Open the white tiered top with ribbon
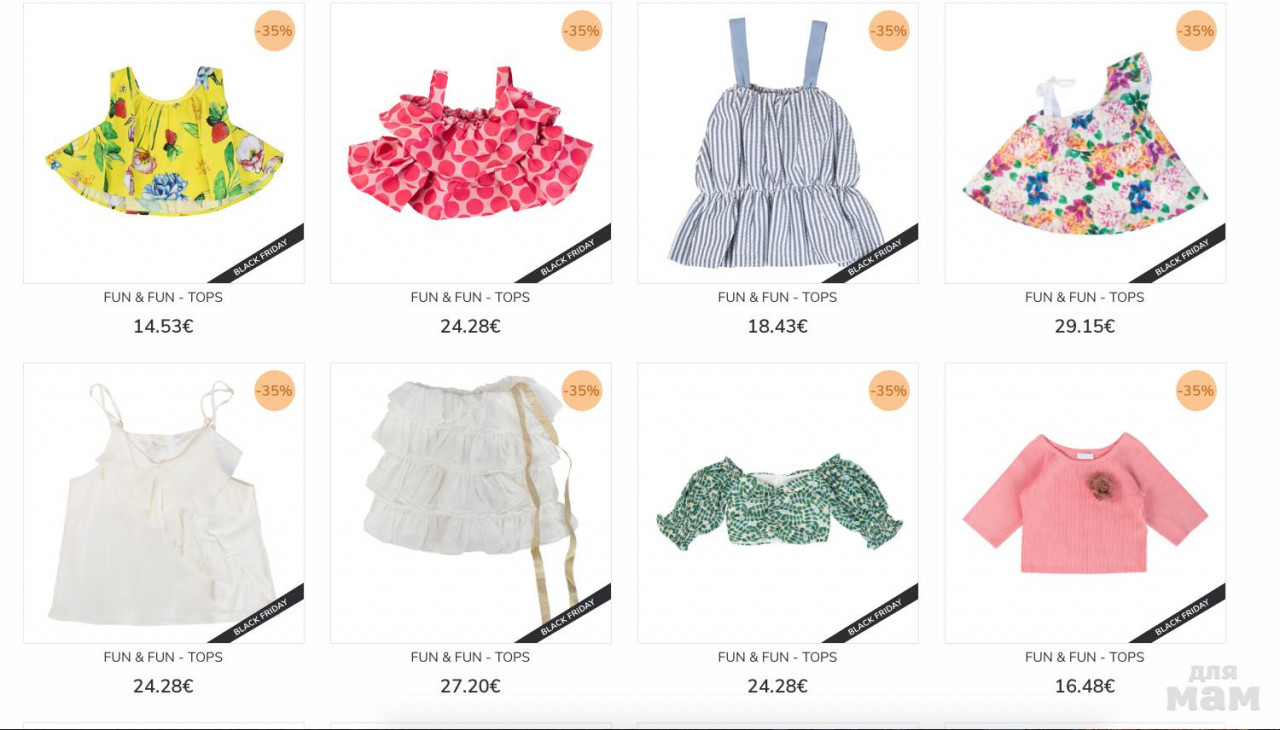This screenshot has width=1280, height=730. pyautogui.click(x=471, y=503)
